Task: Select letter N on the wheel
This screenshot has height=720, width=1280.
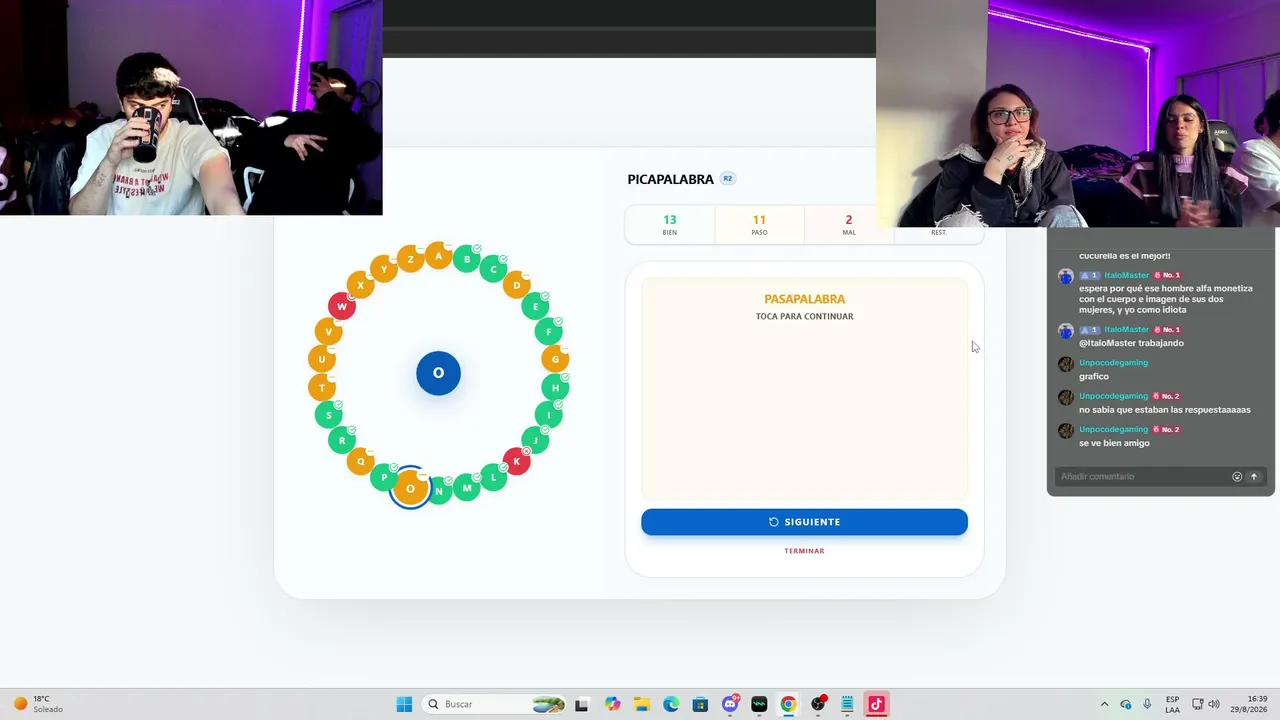Action: (438, 491)
